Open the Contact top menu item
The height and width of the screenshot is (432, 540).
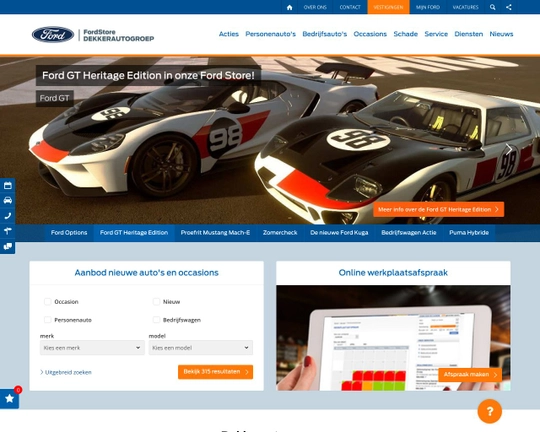tap(350, 7)
